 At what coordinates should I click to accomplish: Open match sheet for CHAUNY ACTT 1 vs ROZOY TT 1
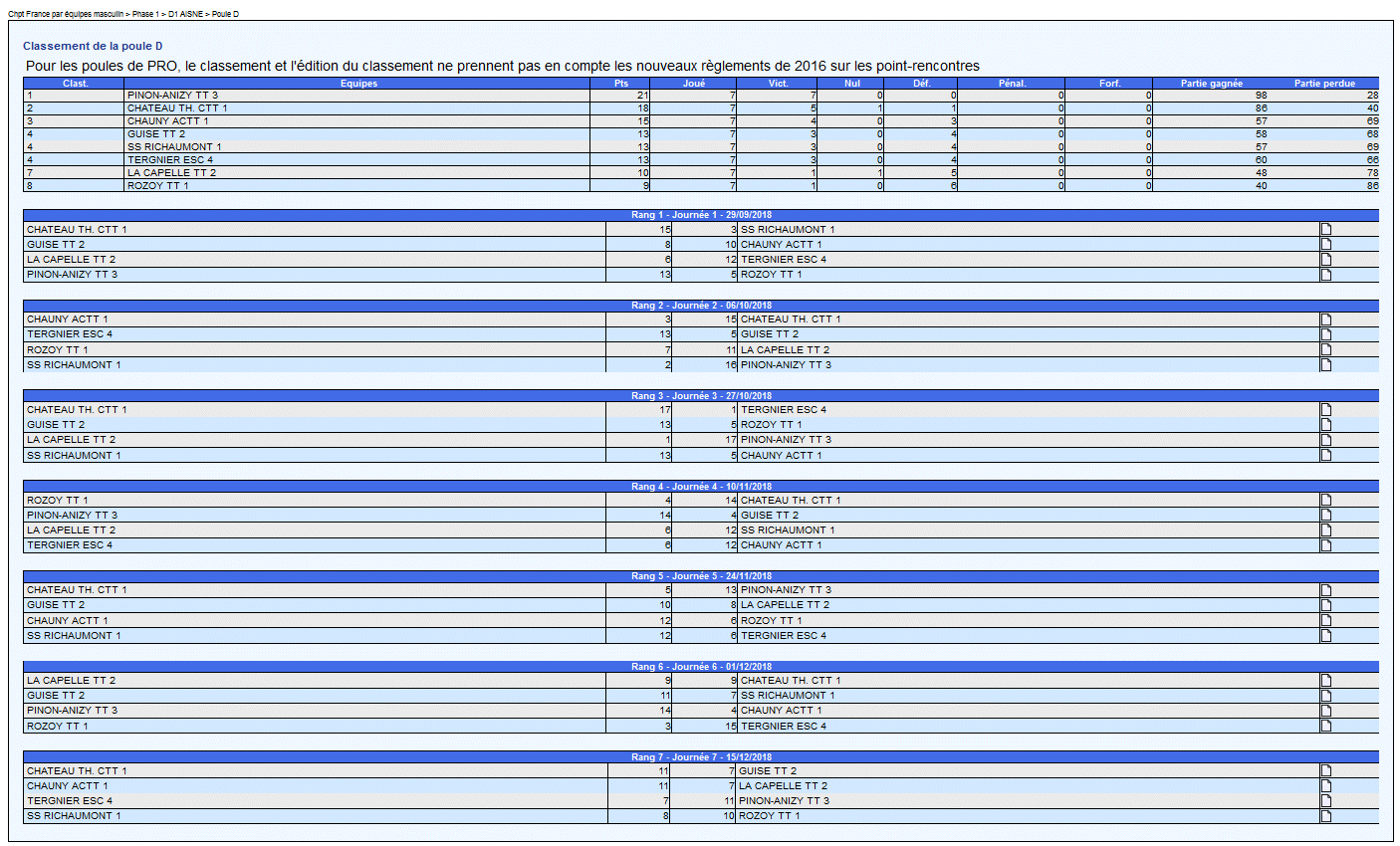[x=1325, y=620]
